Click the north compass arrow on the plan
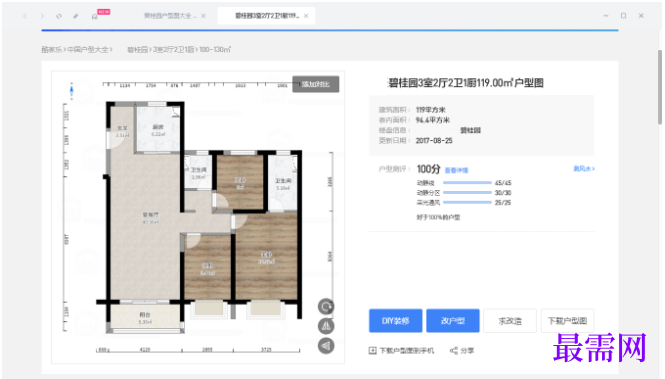This screenshot has width=665, height=379. coord(72,91)
